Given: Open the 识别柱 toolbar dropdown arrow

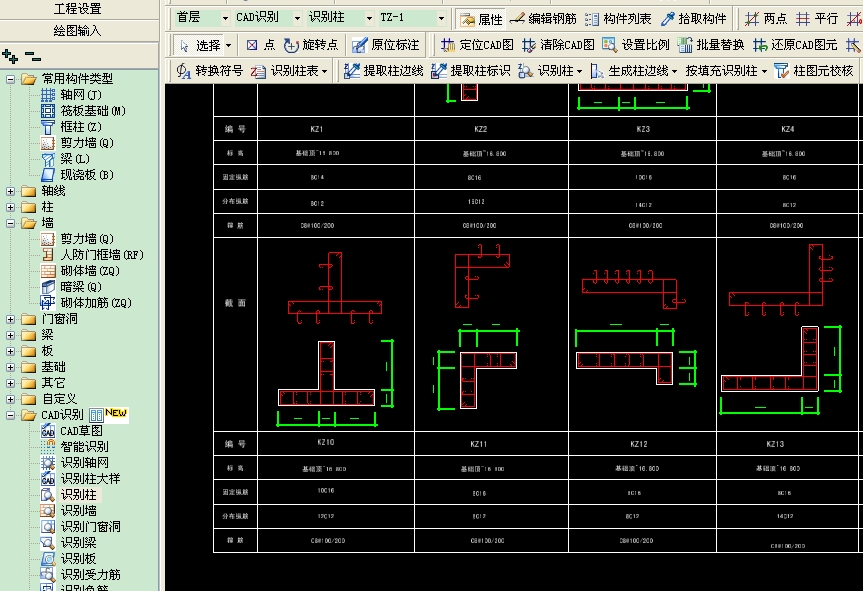Looking at the screenshot, I should (579, 72).
